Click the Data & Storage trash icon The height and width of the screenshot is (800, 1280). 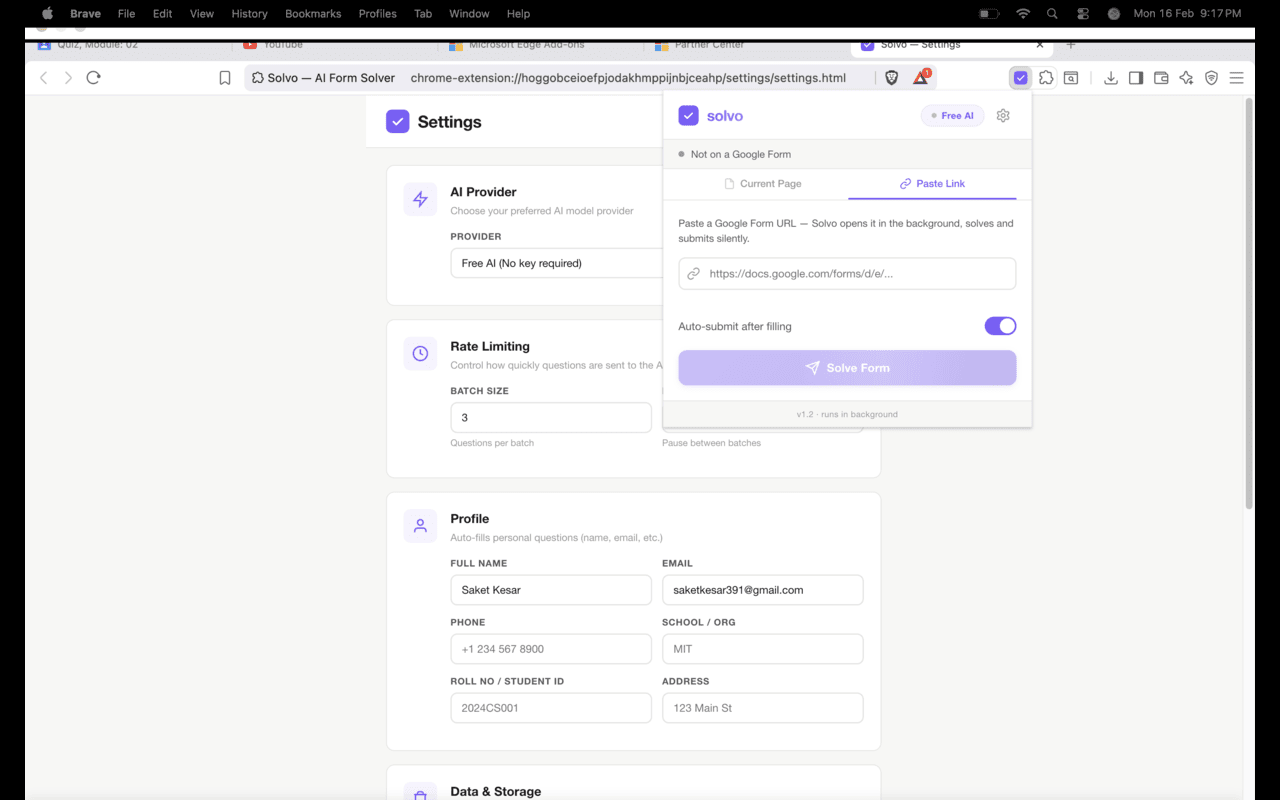(420, 793)
